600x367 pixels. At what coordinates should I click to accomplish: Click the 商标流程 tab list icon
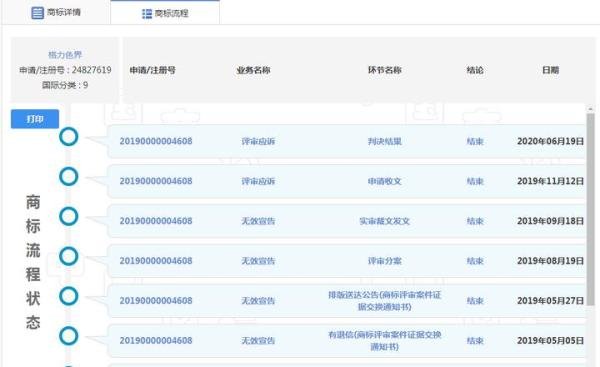click(x=147, y=14)
